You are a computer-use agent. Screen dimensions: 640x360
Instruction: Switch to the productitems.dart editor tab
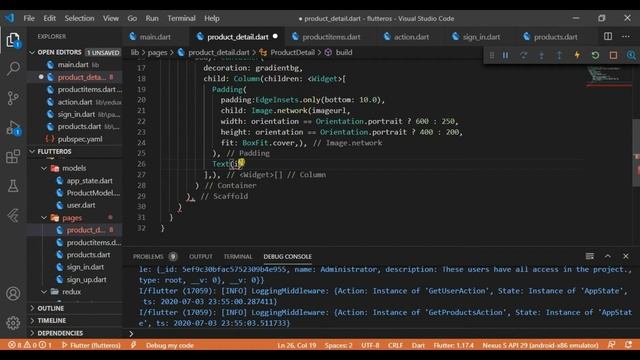331,37
